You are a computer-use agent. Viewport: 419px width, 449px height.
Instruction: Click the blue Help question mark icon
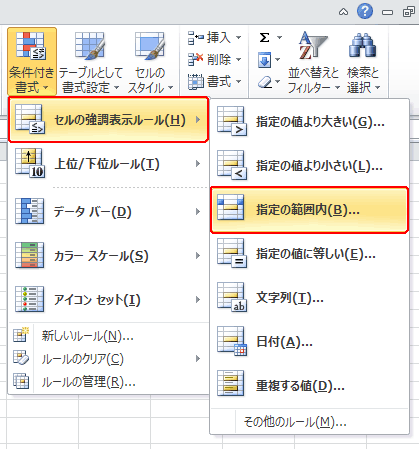[365, 12]
